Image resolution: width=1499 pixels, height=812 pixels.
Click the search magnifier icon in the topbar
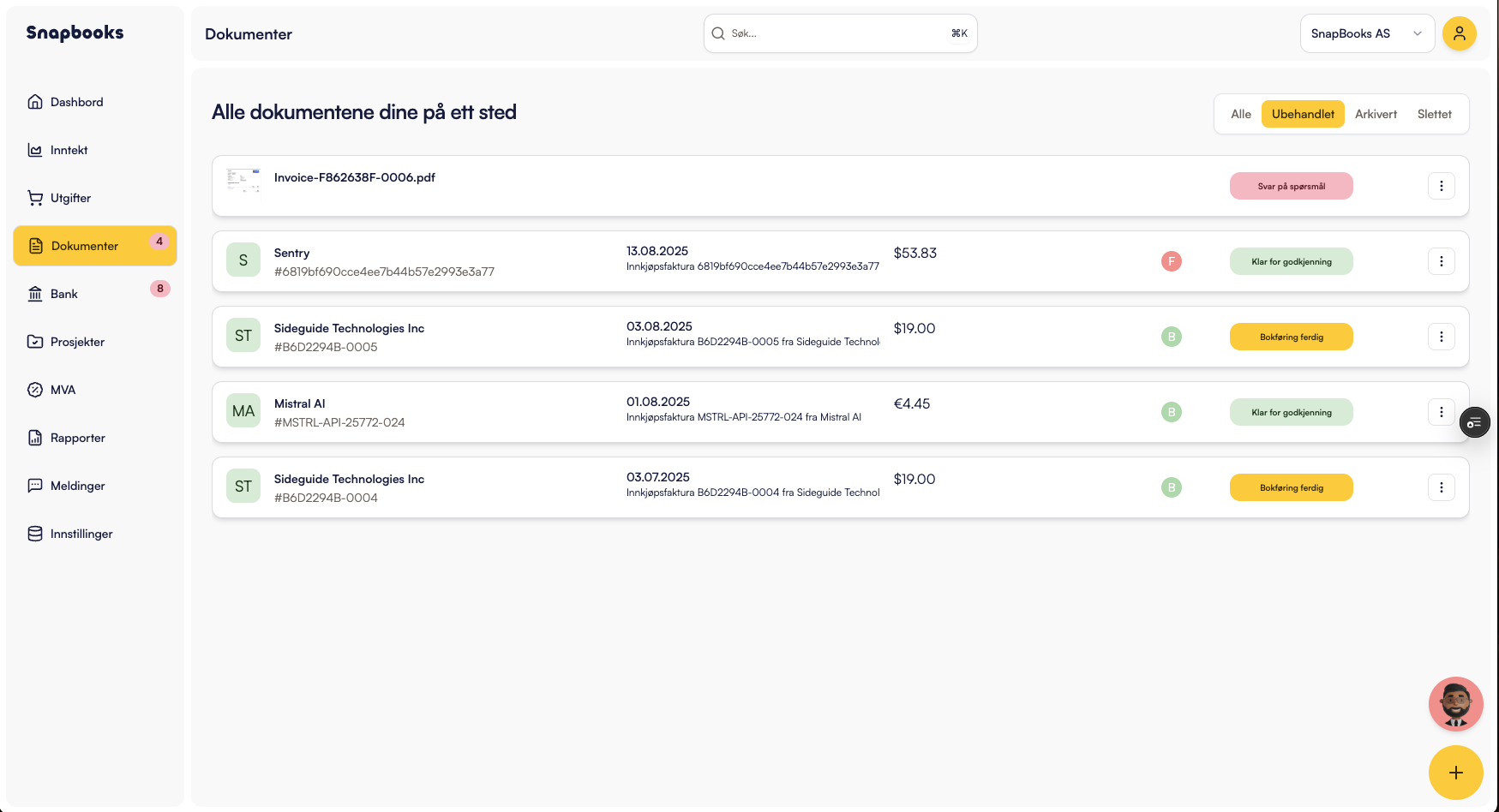(x=718, y=33)
